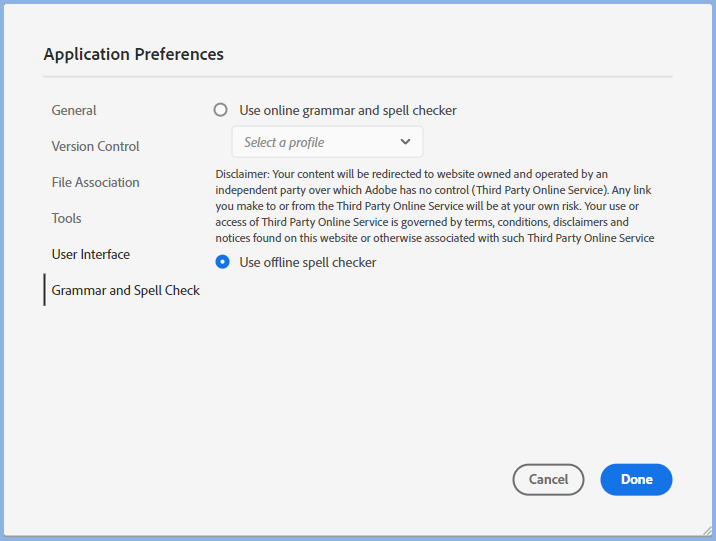
Task: Open the 'Select a profile' dropdown
Action: (327, 142)
